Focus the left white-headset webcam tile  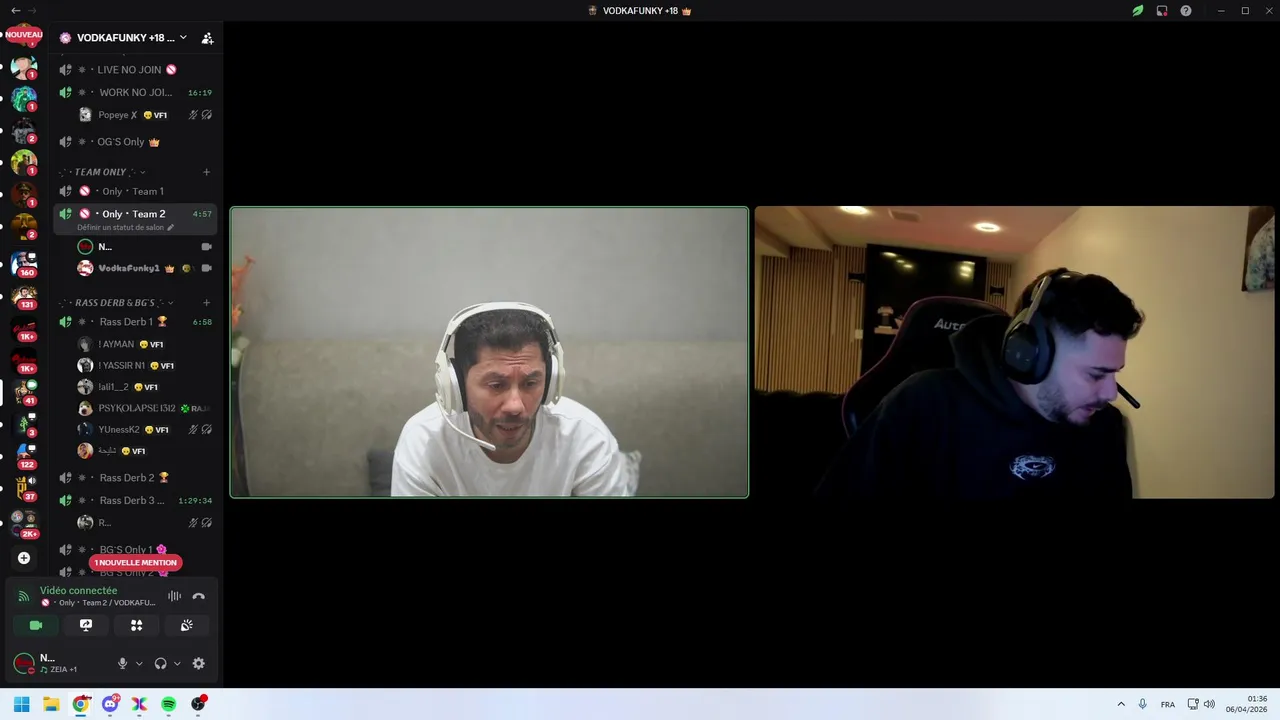tap(489, 352)
